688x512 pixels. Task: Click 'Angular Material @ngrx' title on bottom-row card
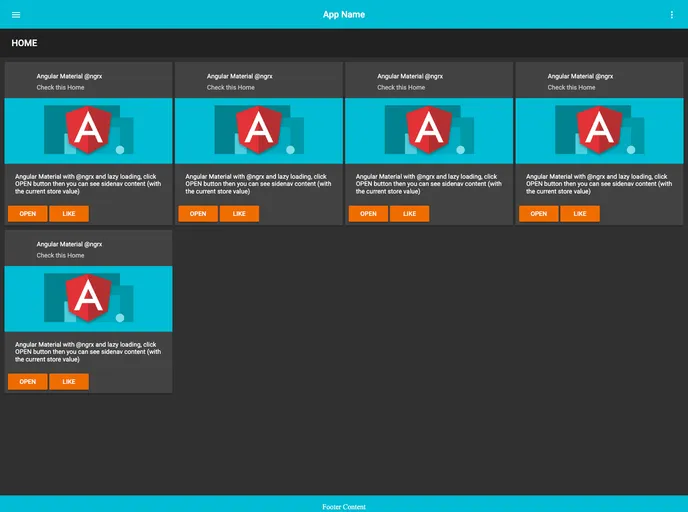[69, 244]
